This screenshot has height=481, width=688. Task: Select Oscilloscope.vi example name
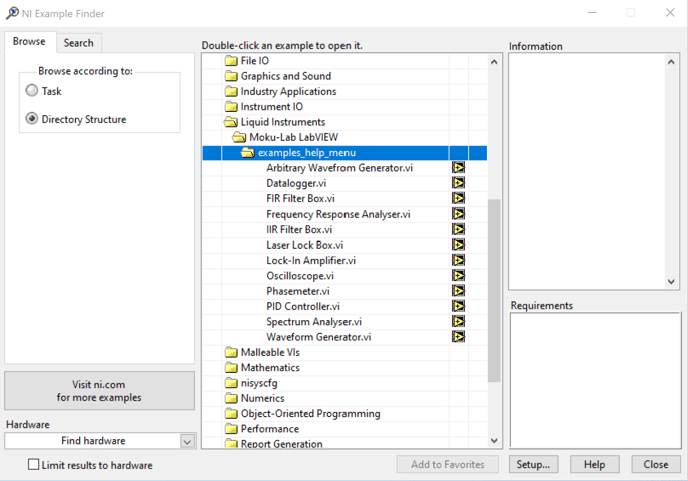300,276
